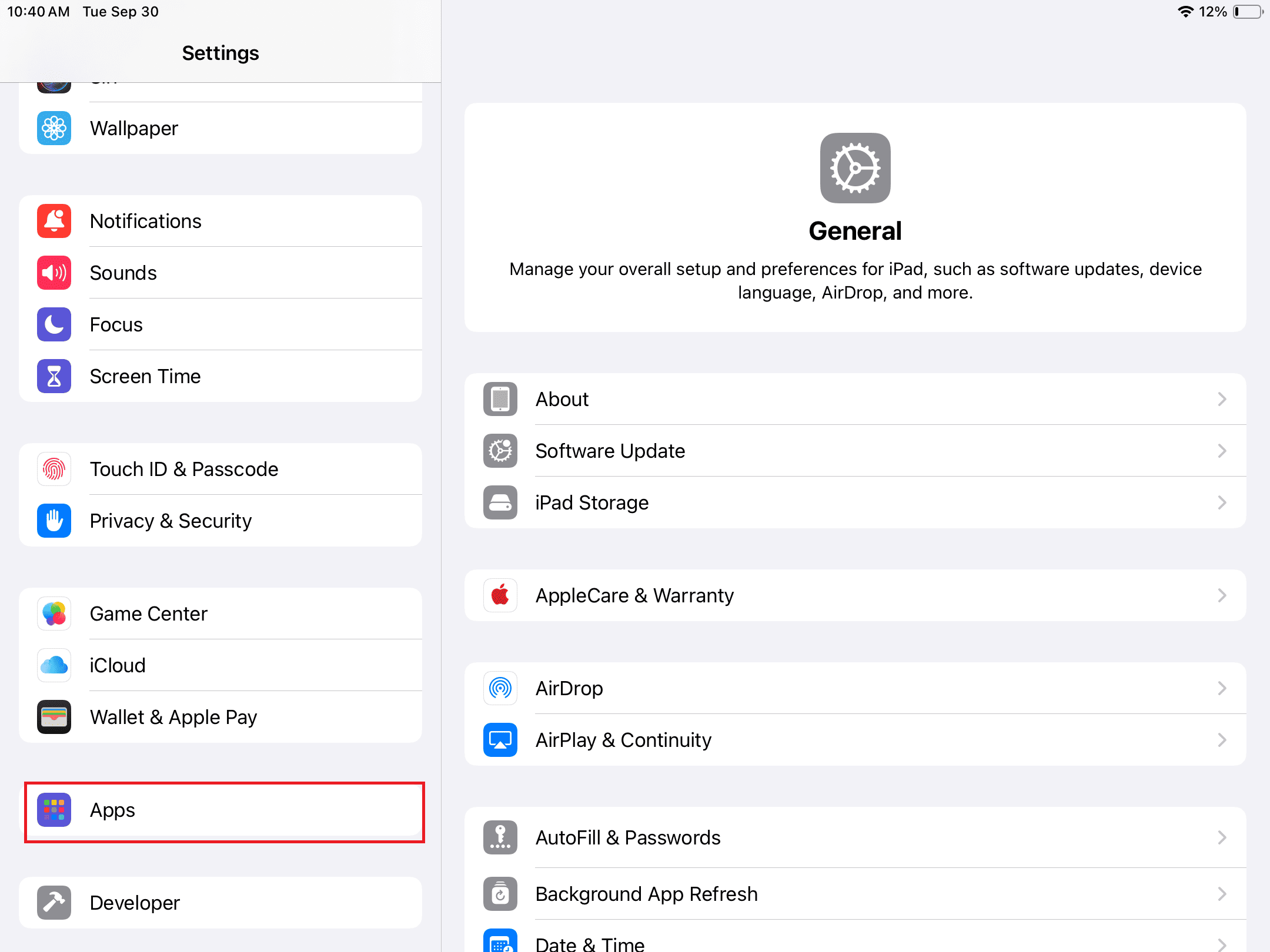Viewport: 1270px width, 952px height.
Task: Tap the Wallet & Apple Pay icon
Action: [x=54, y=717]
